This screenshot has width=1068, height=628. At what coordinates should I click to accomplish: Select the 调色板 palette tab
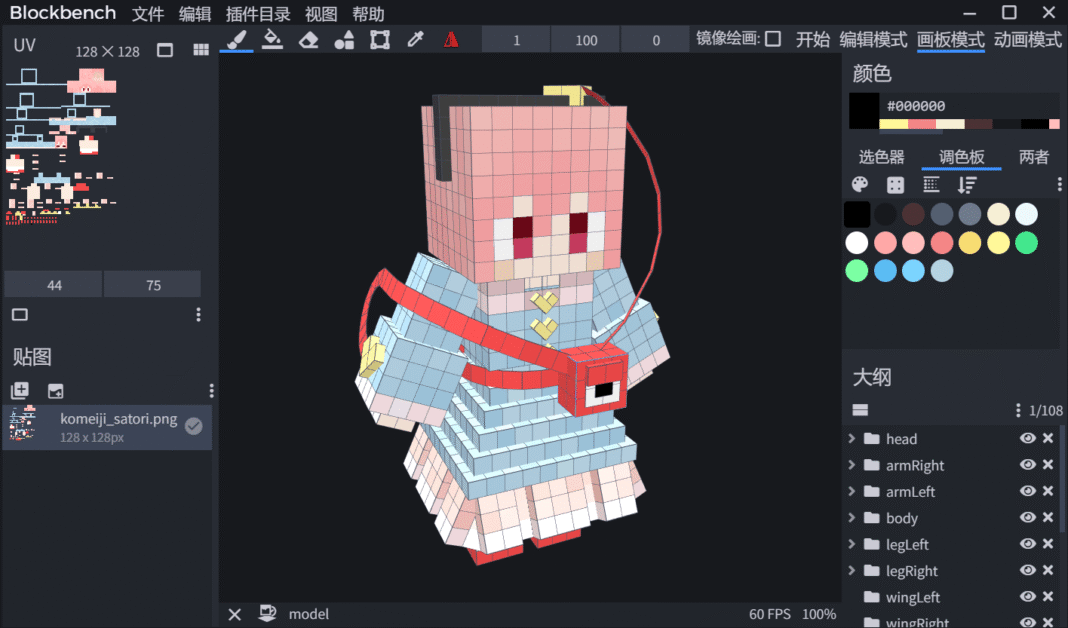(962, 157)
